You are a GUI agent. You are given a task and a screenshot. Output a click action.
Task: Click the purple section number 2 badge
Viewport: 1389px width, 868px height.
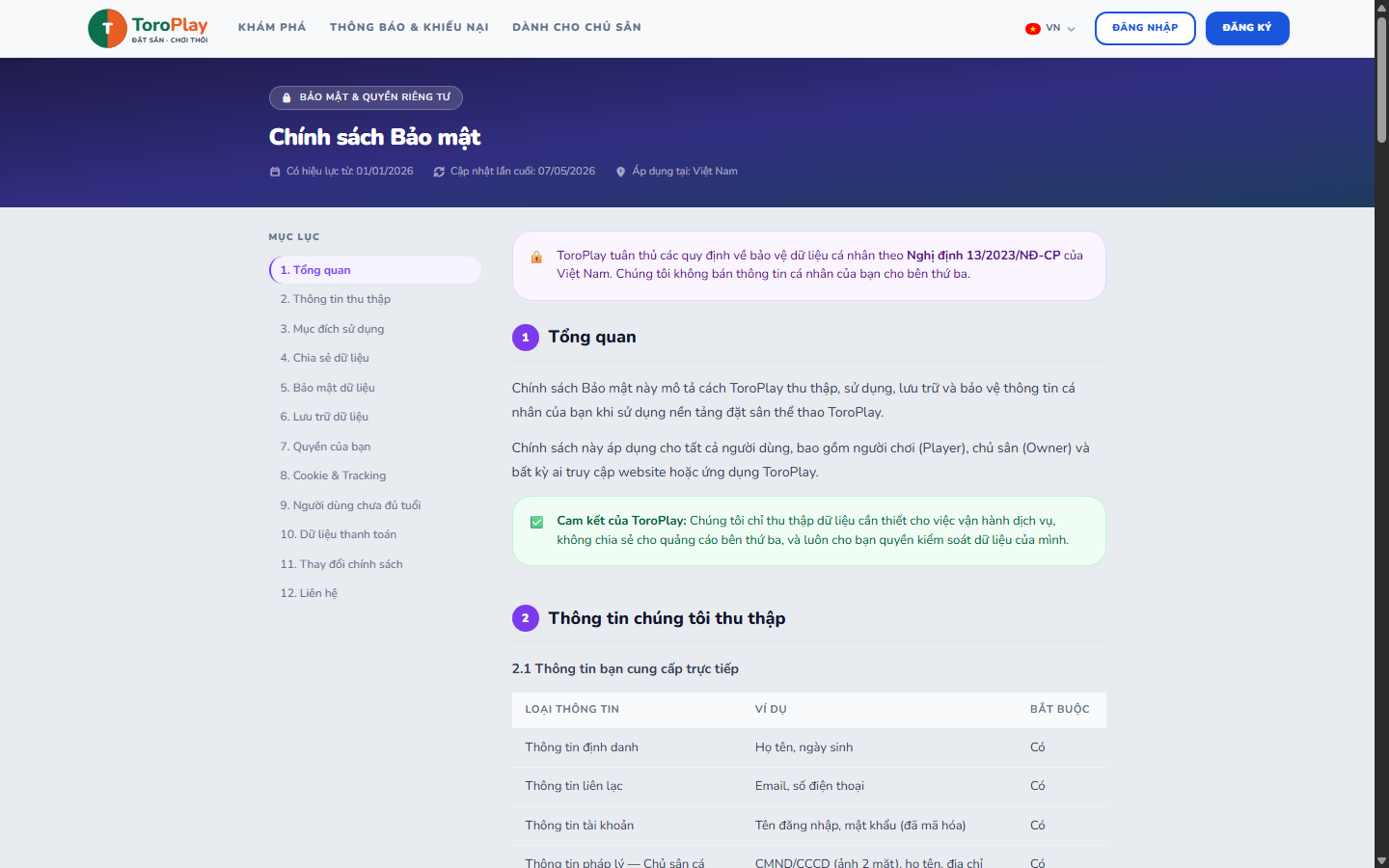(526, 618)
